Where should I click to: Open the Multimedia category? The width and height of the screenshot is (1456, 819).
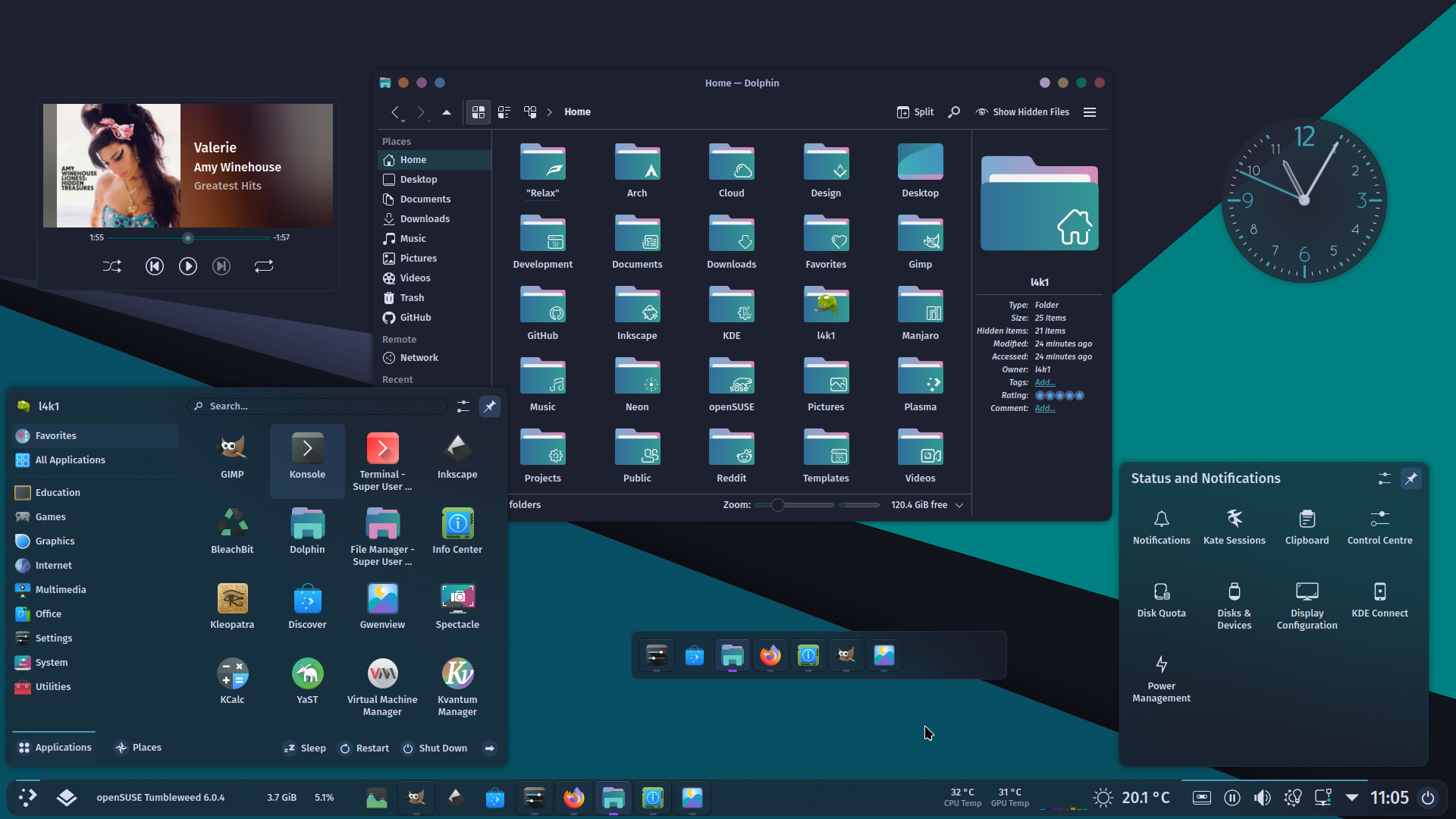96,590
